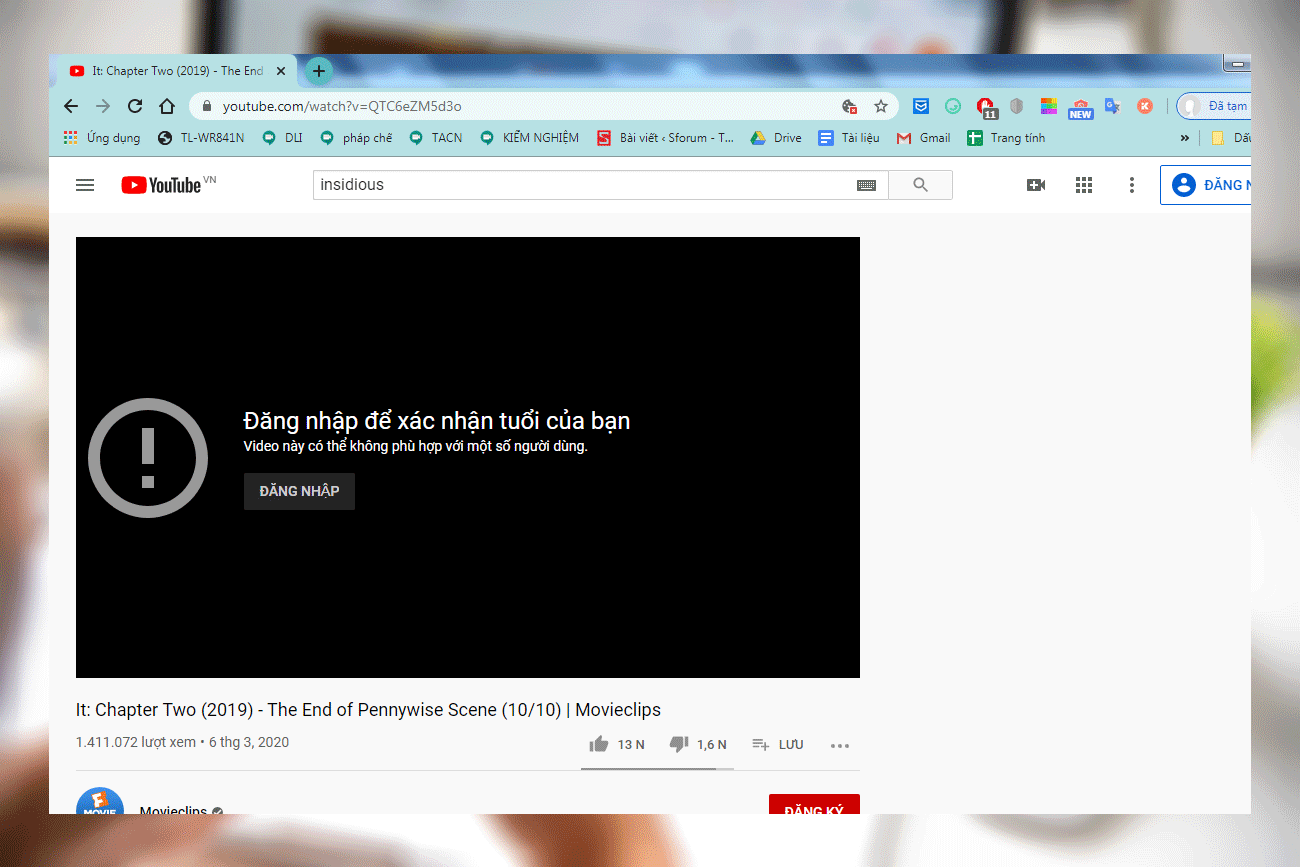Close the It: Chapter Two tab
The height and width of the screenshot is (867, 1300).
(281, 71)
